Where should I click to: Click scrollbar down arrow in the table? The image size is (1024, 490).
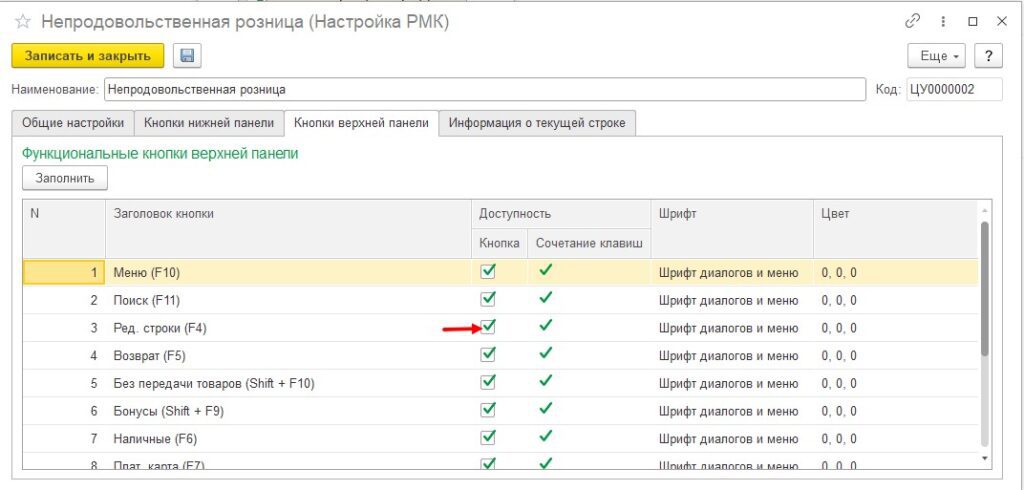[985, 457]
